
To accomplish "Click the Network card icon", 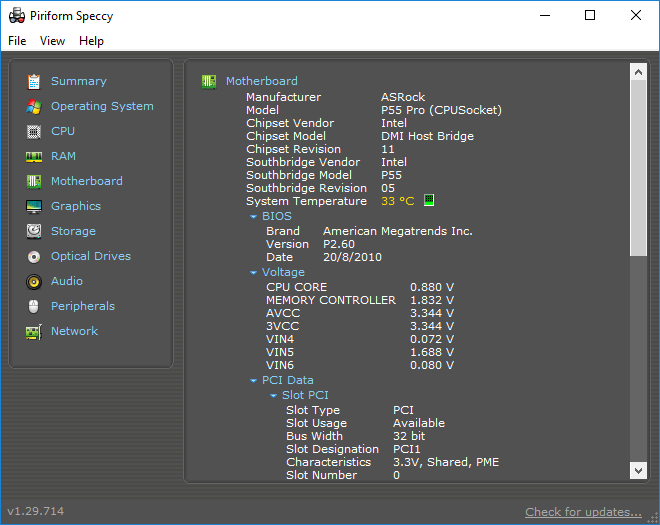I will (34, 332).
